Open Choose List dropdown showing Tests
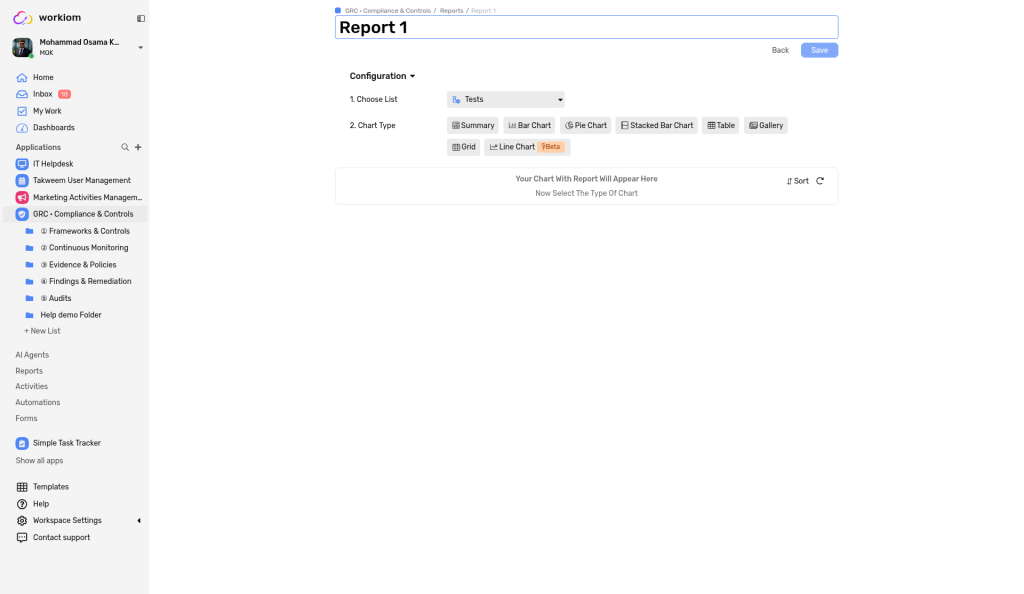Viewport: 1024px width, 594px height. pos(505,100)
